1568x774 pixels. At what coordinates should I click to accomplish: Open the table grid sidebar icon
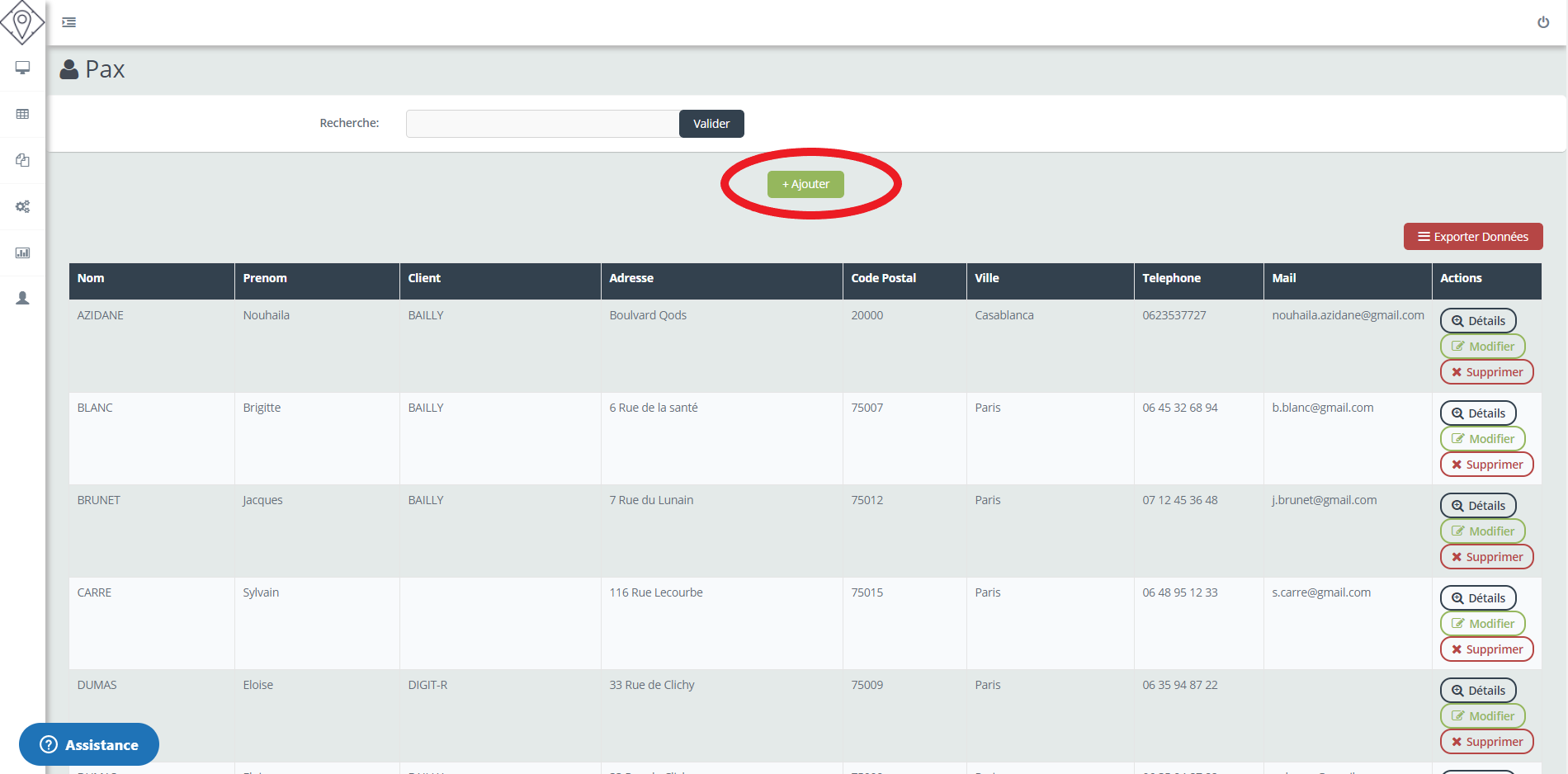(x=22, y=114)
